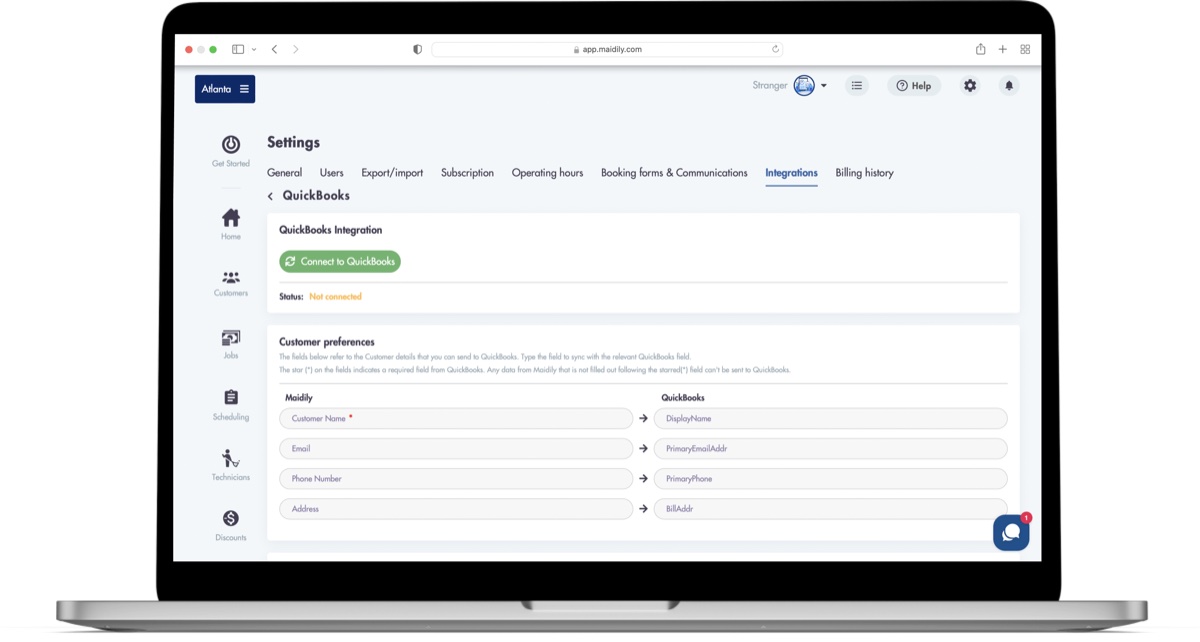Open the list view icon in header
Viewport: 1200px width, 642px height.
(856, 86)
